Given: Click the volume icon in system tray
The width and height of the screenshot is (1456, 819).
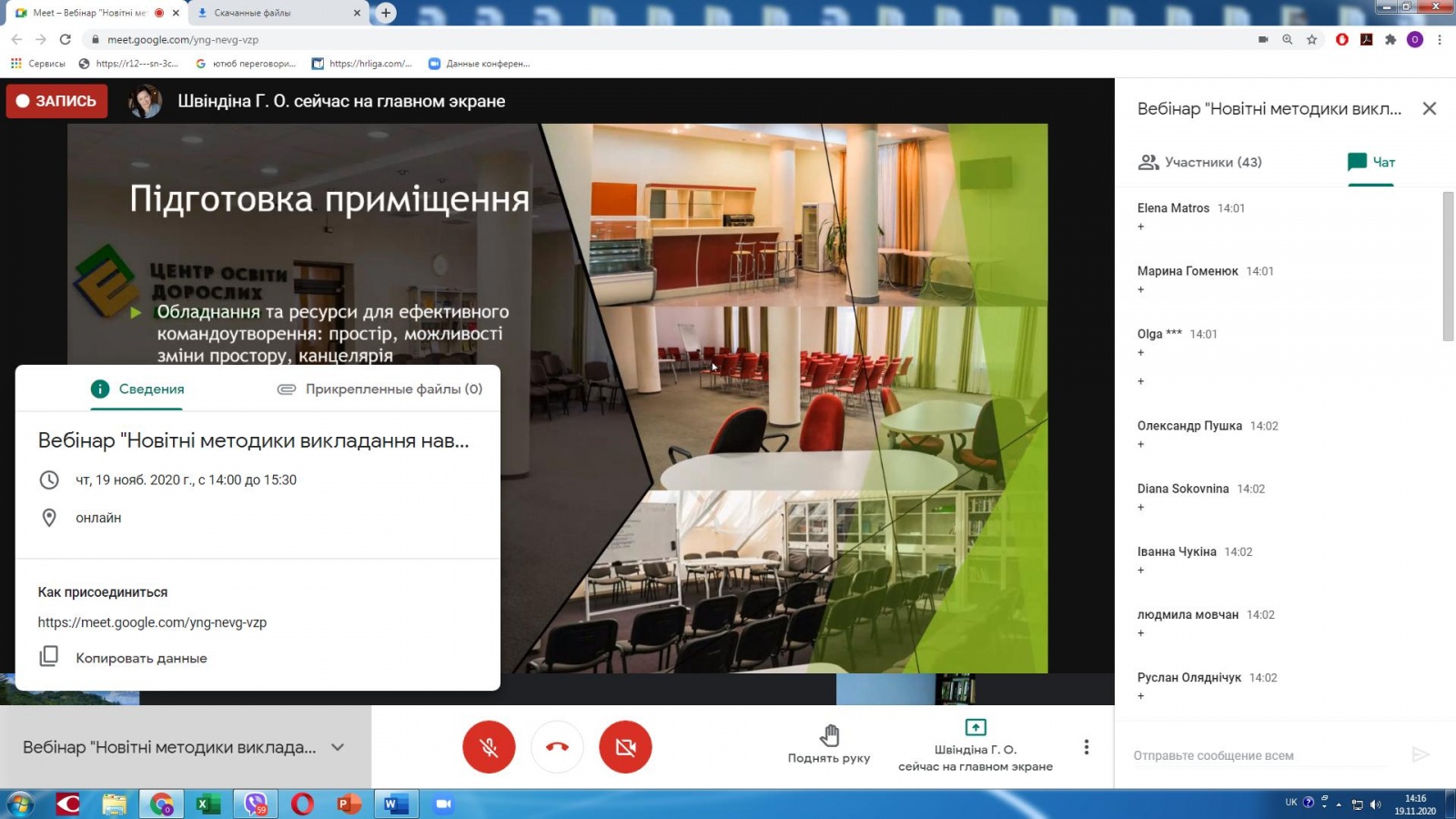Looking at the screenshot, I should [1375, 804].
